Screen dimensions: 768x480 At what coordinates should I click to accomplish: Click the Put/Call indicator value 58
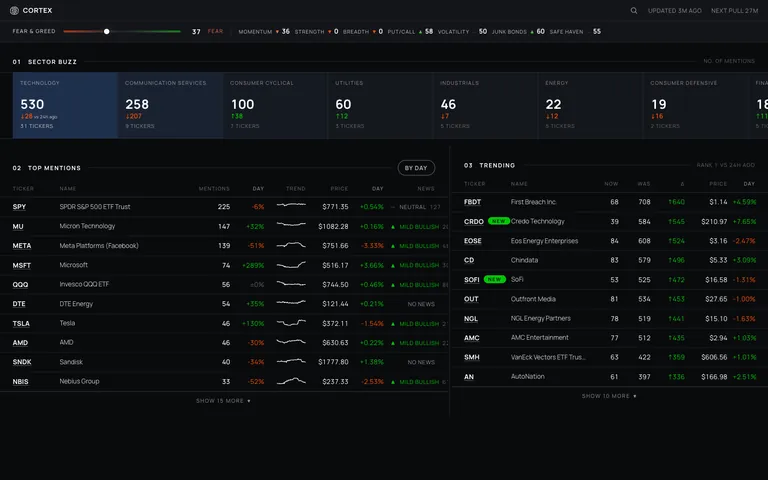pyautogui.click(x=429, y=31)
